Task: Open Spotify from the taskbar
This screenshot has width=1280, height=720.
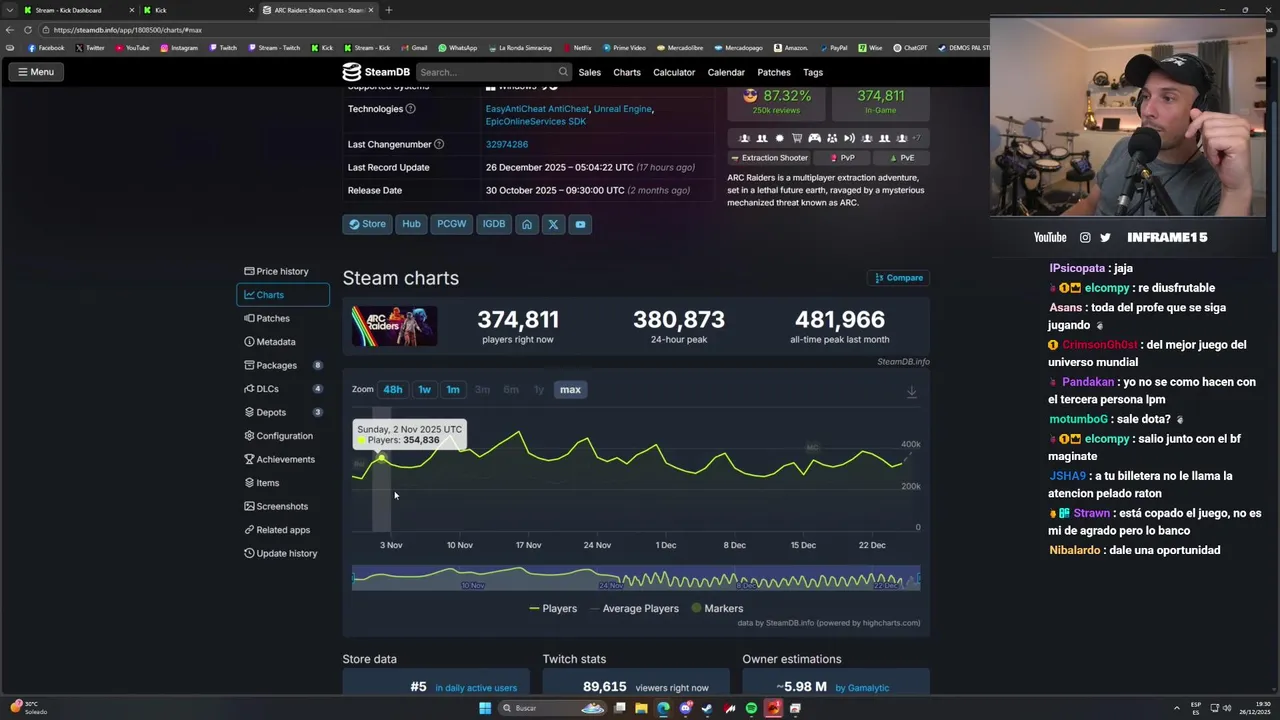Action: click(751, 708)
